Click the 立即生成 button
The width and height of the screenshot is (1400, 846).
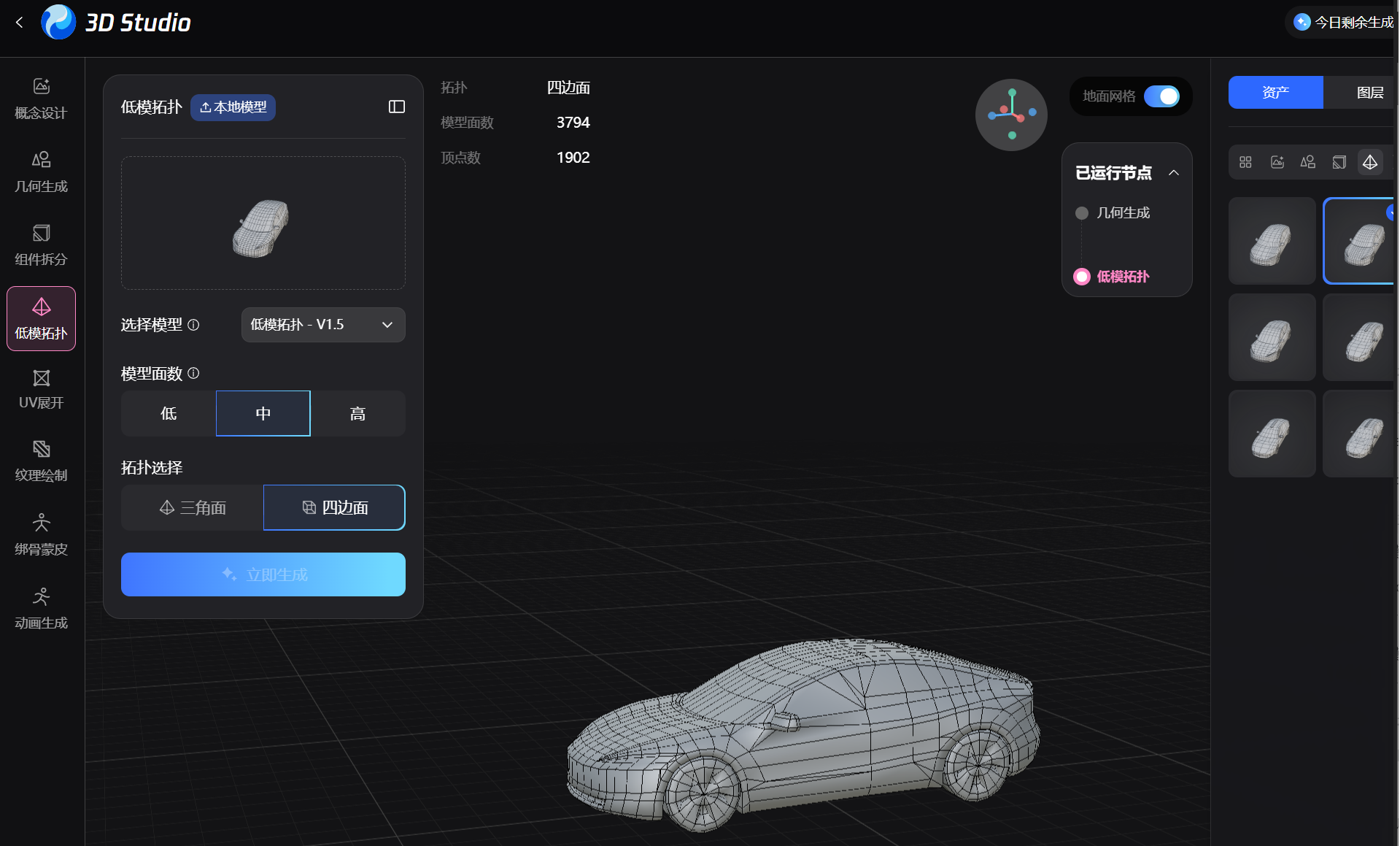point(263,574)
